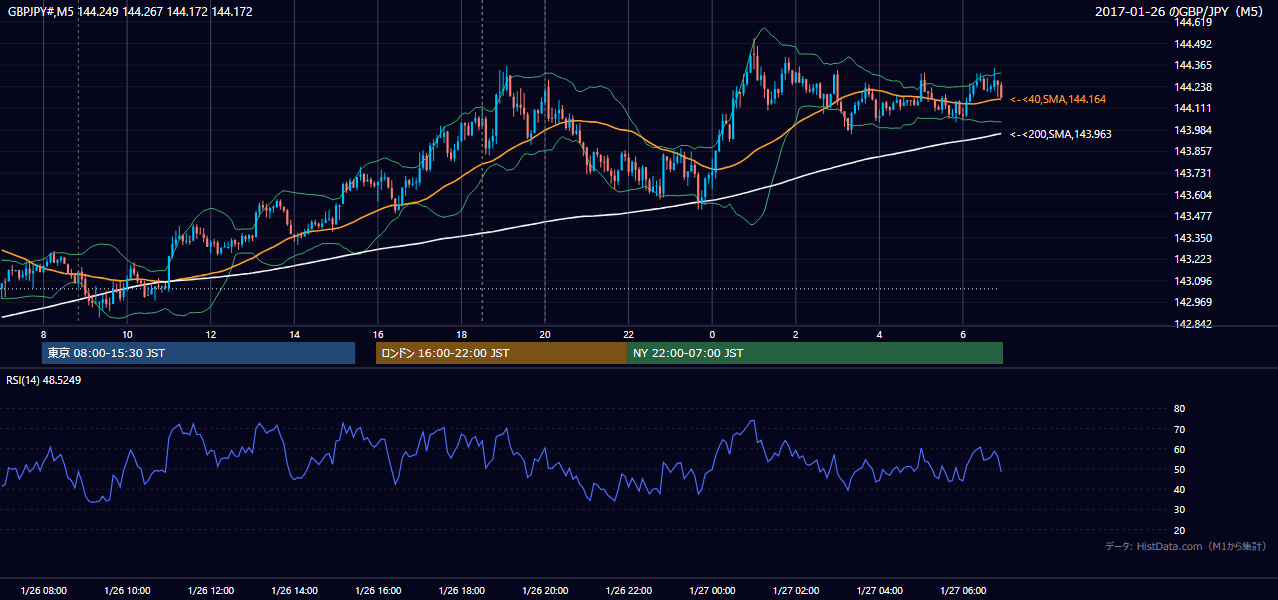Click the 1/26 20:00 time label
The image size is (1278, 600).
pos(545,591)
